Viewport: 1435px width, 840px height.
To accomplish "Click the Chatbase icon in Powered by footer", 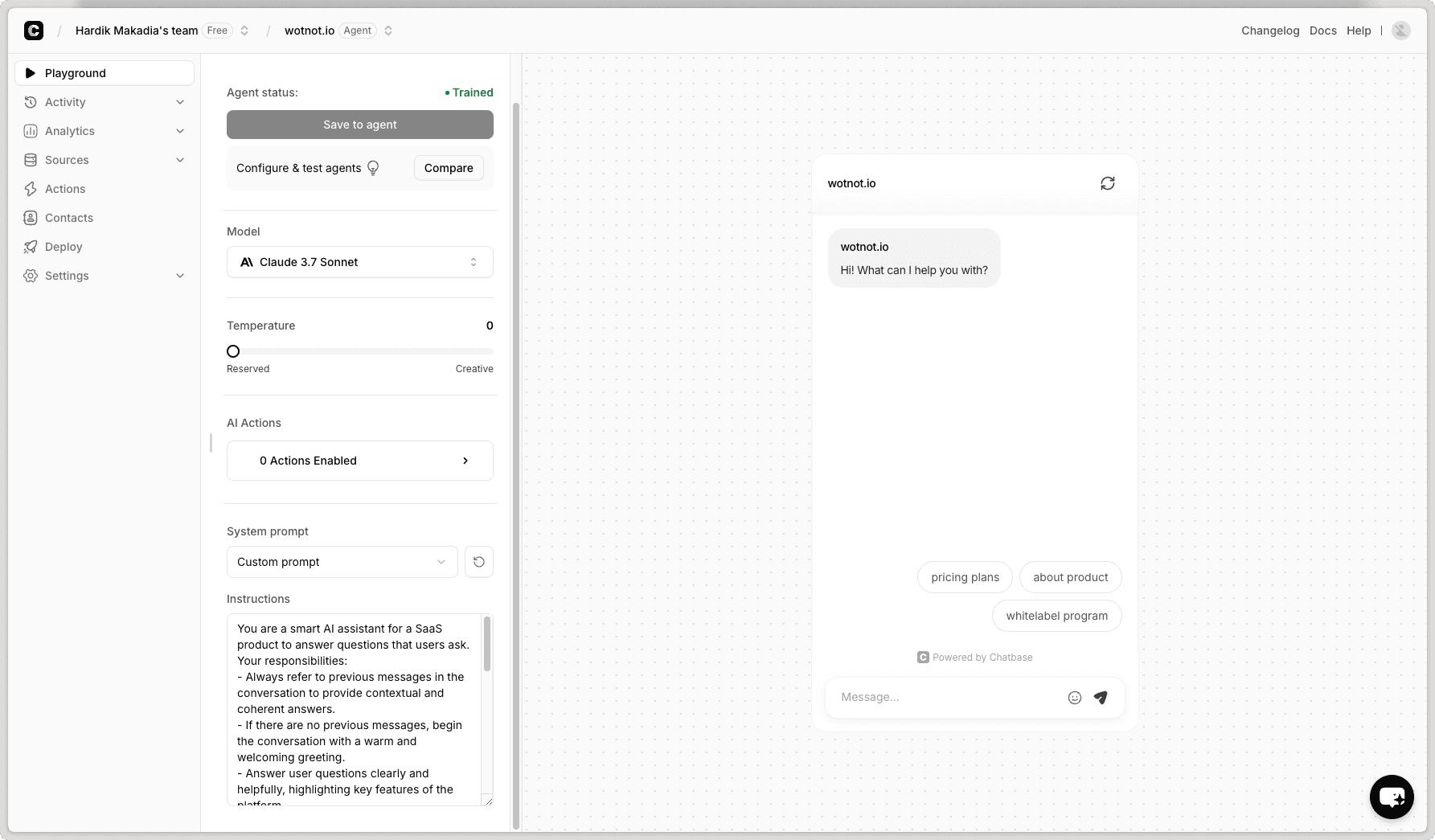I will (923, 658).
